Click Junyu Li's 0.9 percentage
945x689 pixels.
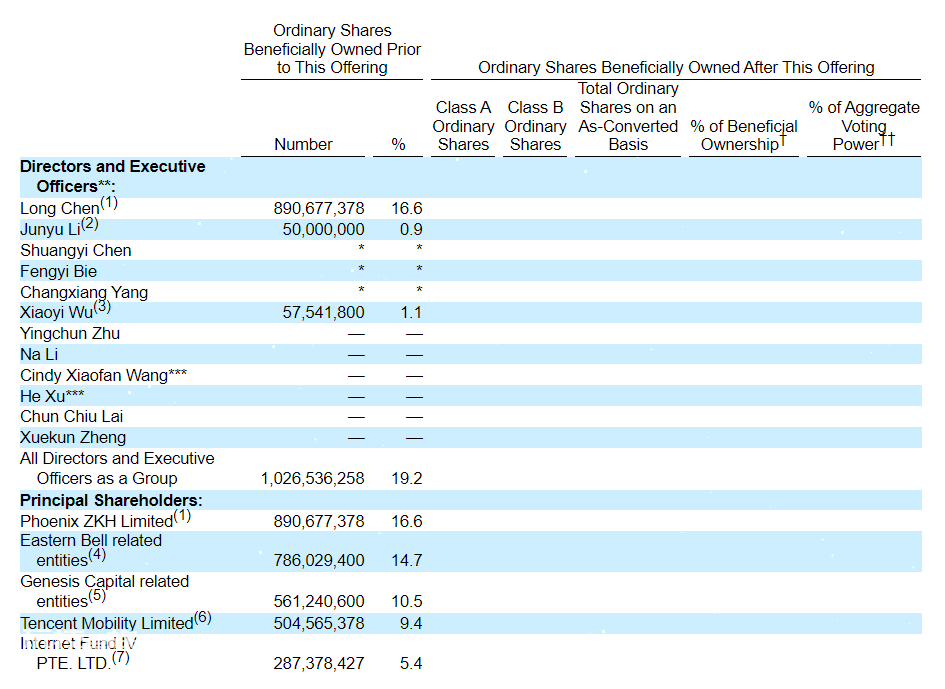pos(411,230)
